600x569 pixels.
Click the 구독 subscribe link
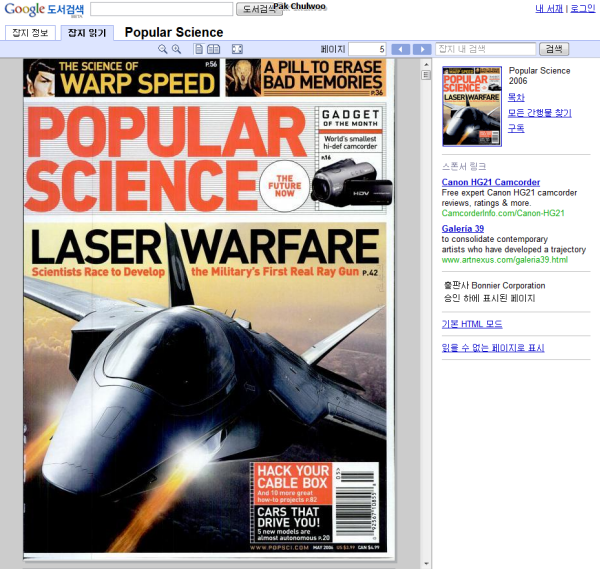pos(516,128)
